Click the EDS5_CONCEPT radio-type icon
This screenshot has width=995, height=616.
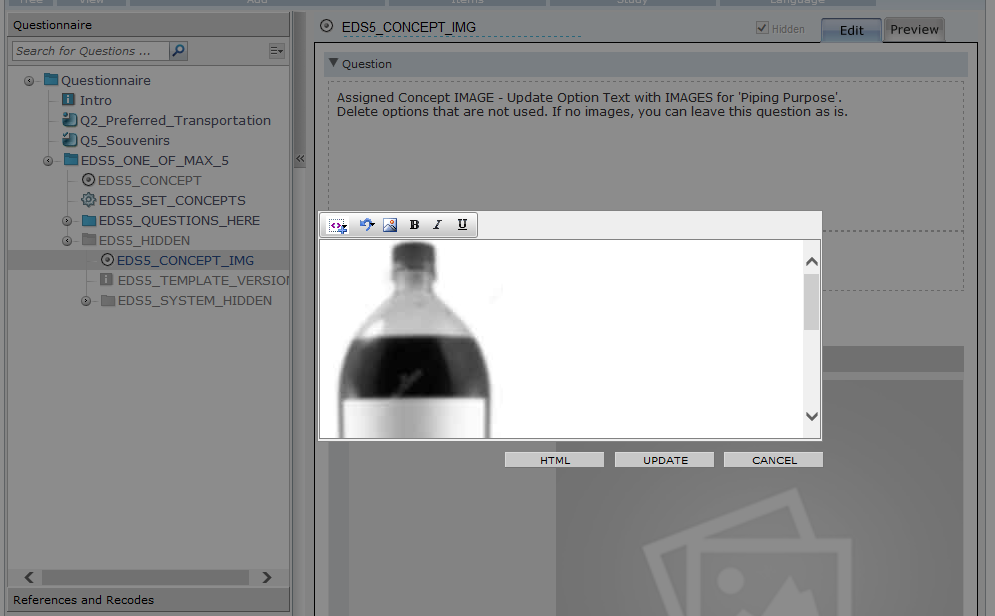point(88,180)
